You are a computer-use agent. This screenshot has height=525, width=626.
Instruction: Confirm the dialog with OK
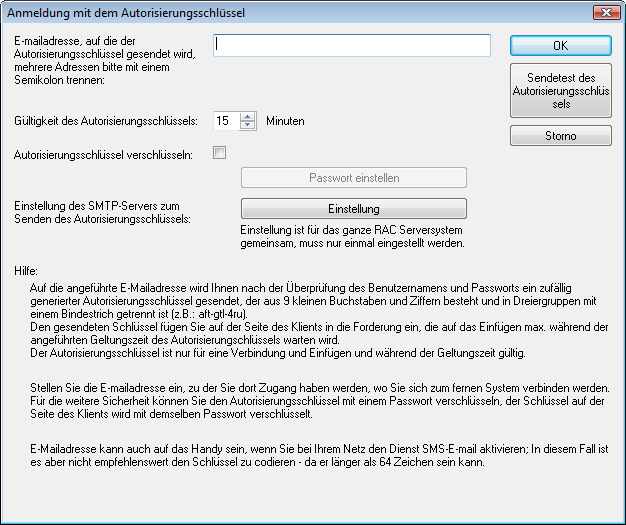[561, 46]
